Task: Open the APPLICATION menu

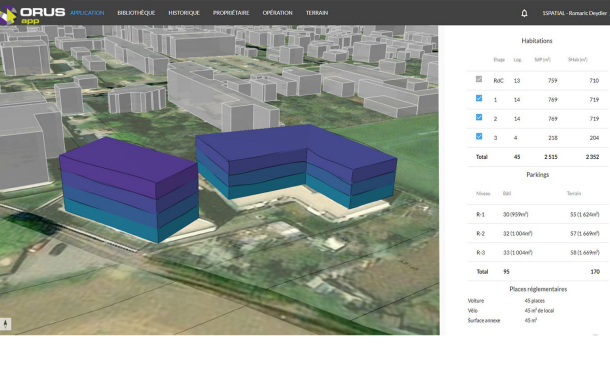Action: [x=87, y=13]
